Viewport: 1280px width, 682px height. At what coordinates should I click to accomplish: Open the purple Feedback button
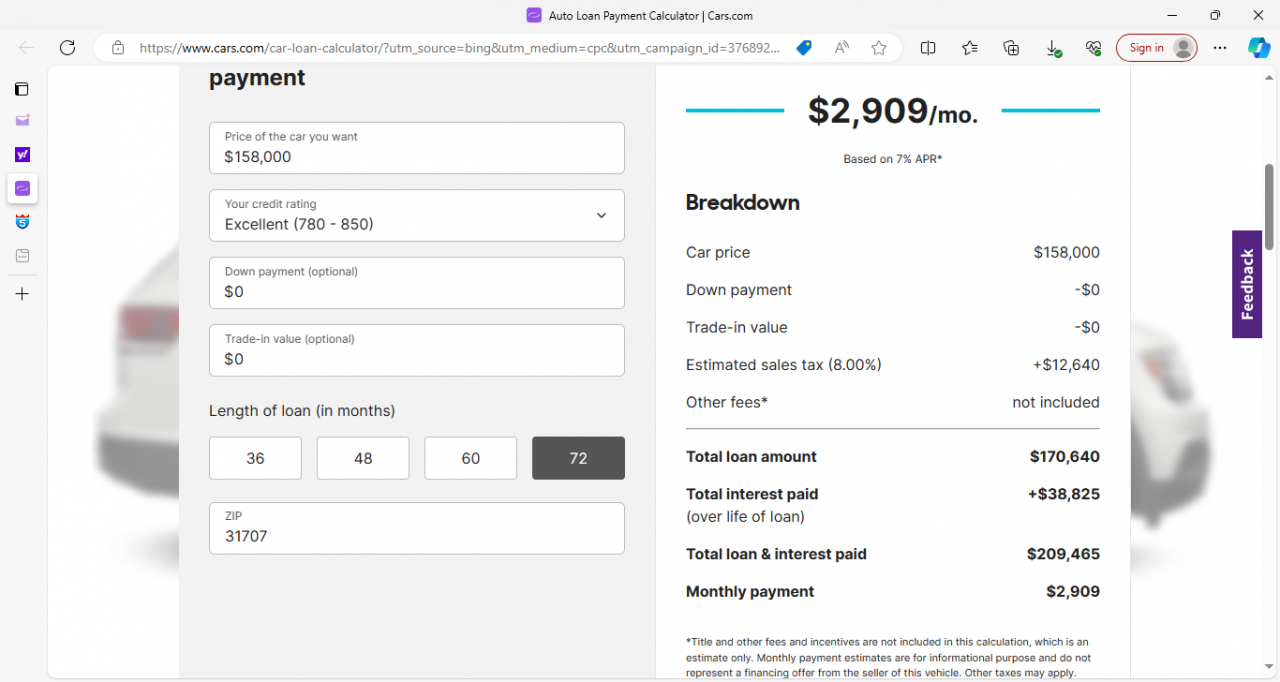(1246, 284)
